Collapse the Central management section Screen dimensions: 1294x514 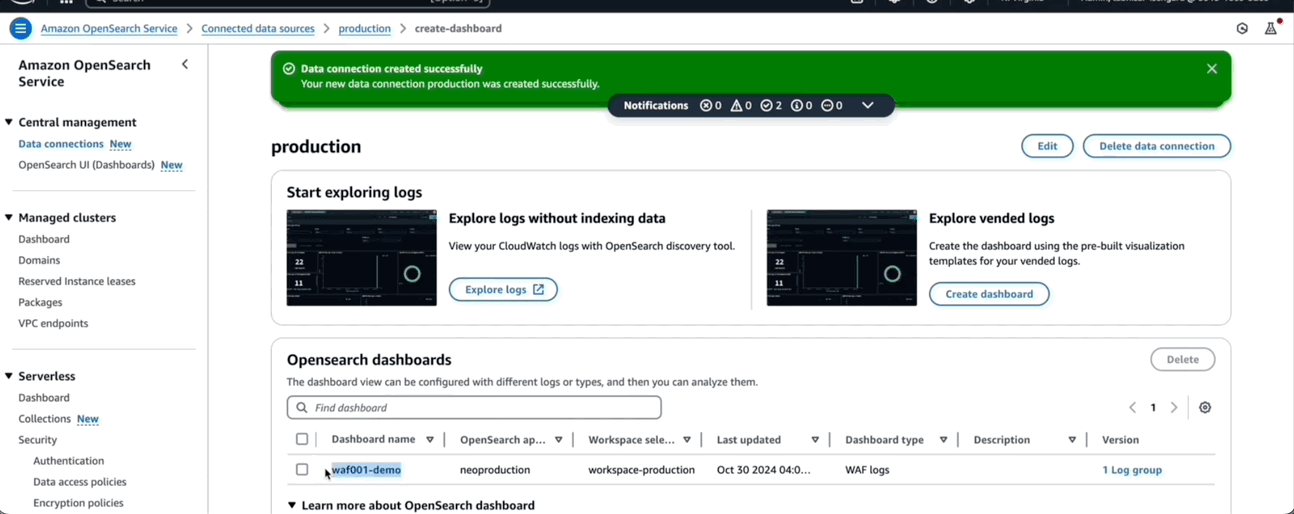[x=9, y=122]
